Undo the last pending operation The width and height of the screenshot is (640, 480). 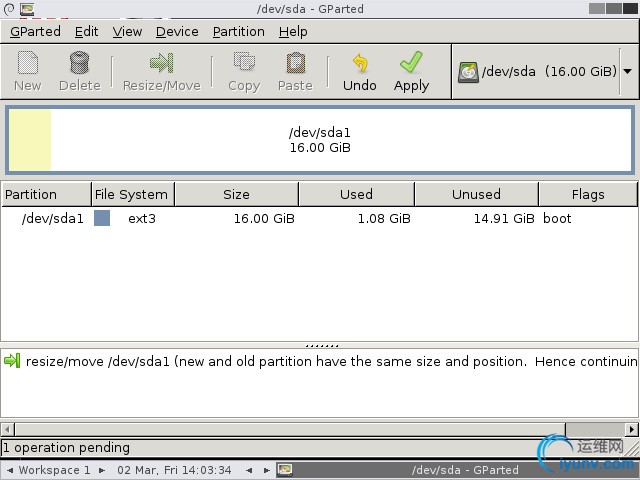[360, 71]
